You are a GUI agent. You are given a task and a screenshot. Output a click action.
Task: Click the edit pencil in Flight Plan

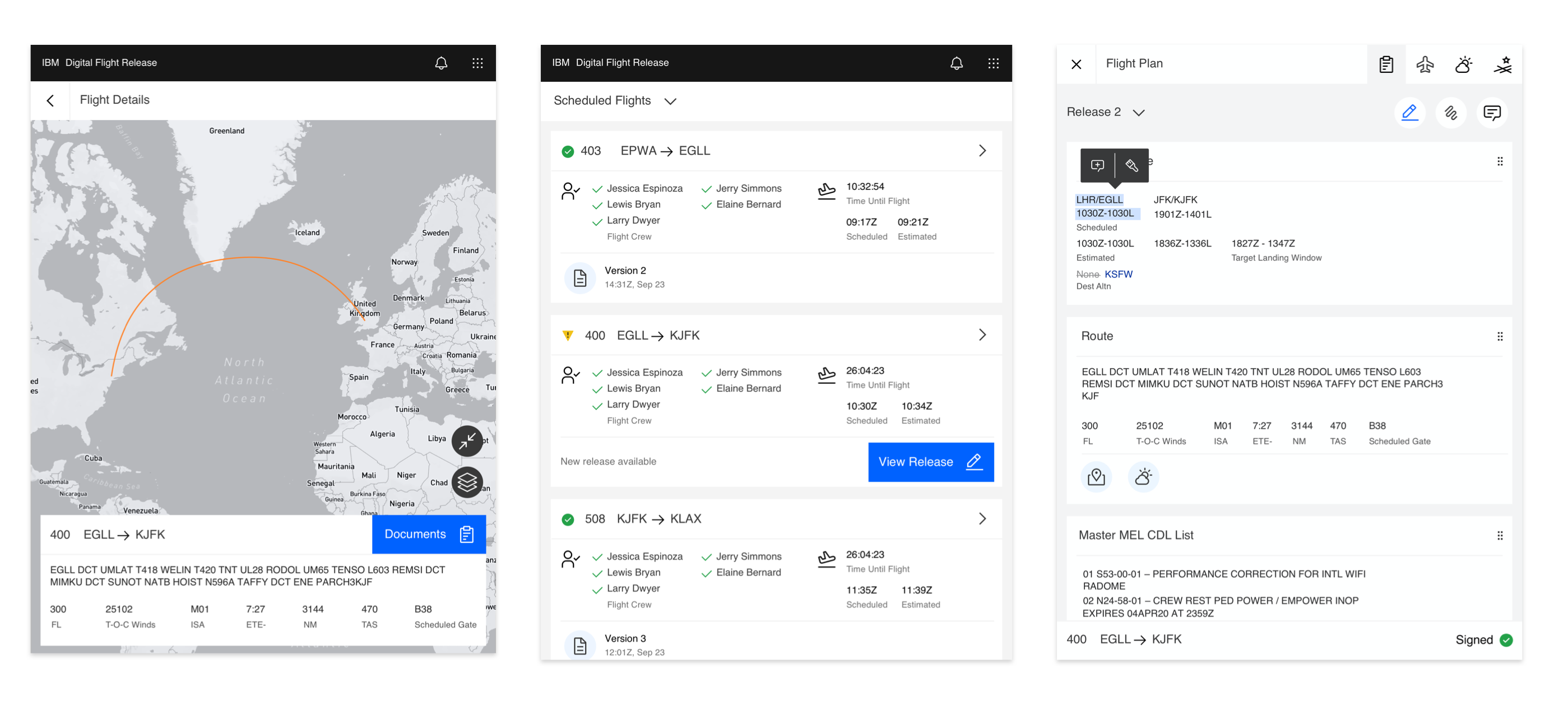(1410, 112)
